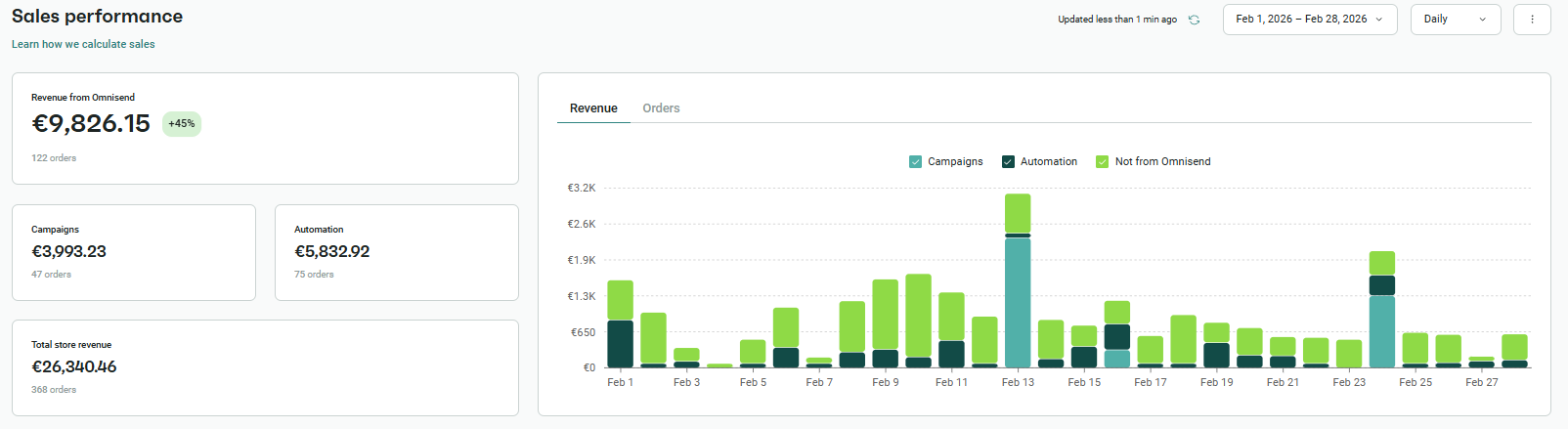Image resolution: width=1568 pixels, height=429 pixels.
Task: Select the Feb 24 campaigns bar segment
Action: tap(1382, 331)
